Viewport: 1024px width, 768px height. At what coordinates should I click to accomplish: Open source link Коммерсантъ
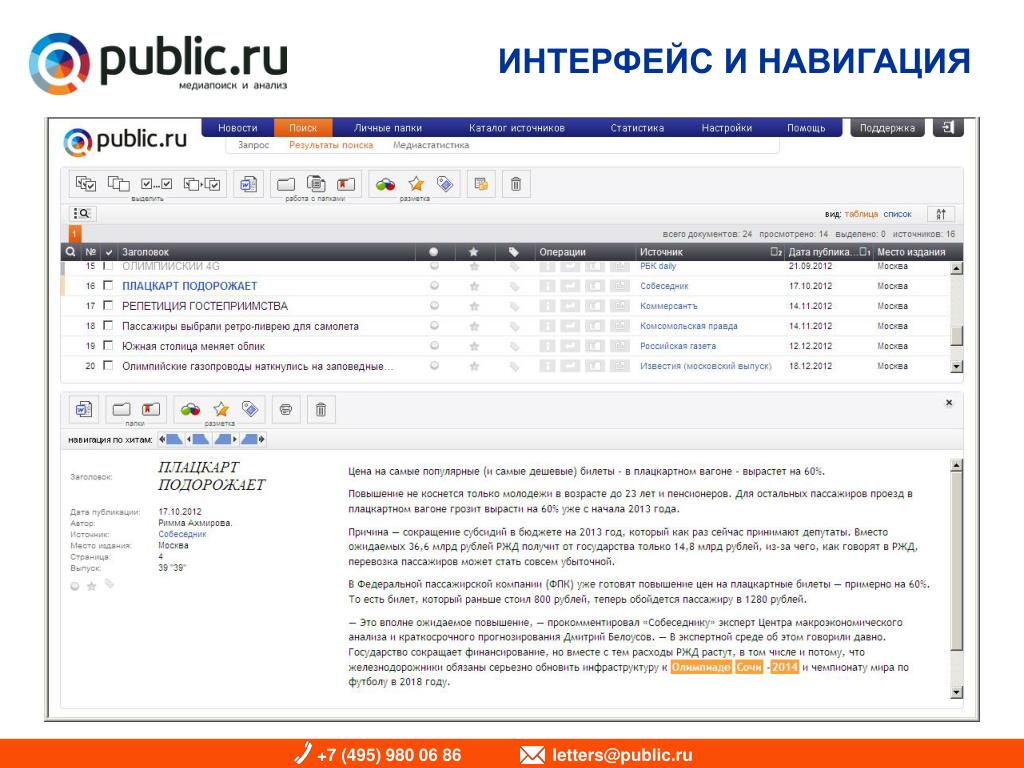coord(669,306)
